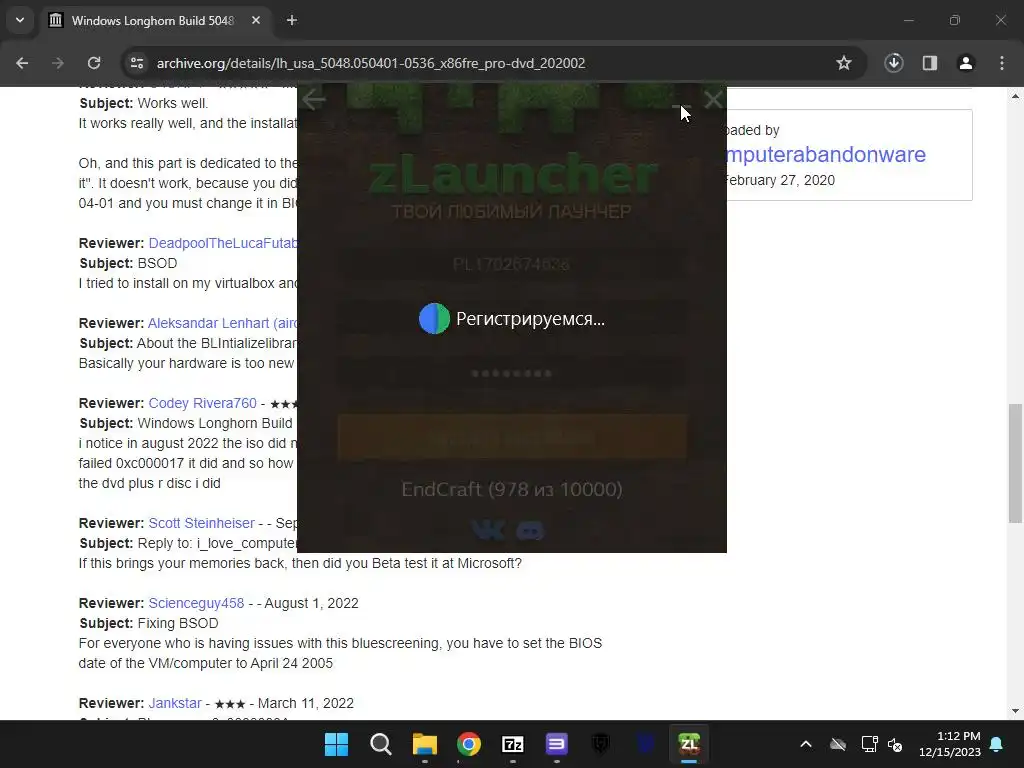Close the zLauncher window
Screen dimensions: 1024x768
pyautogui.click(x=713, y=100)
